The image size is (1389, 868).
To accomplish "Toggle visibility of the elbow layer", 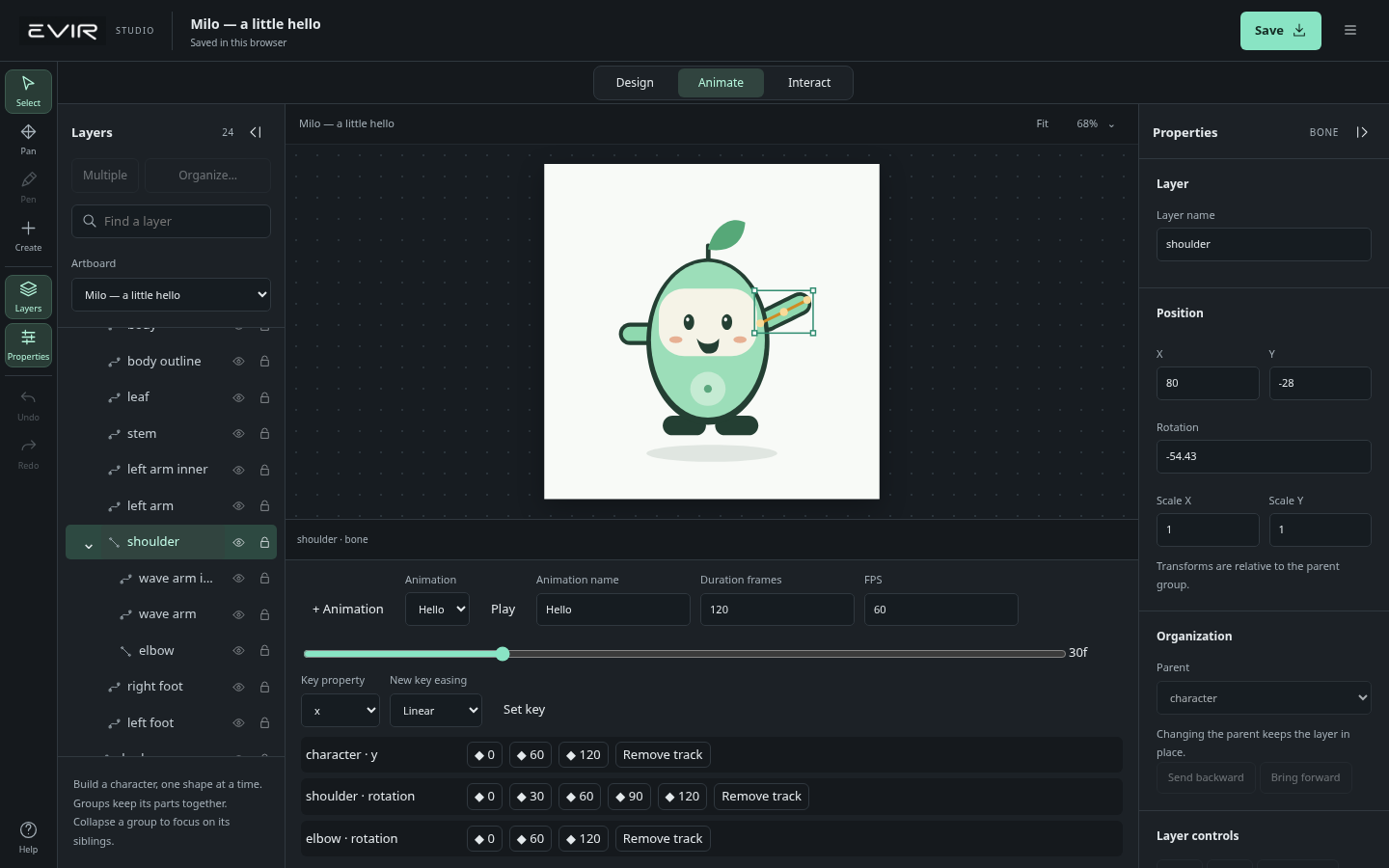I will click(238, 651).
